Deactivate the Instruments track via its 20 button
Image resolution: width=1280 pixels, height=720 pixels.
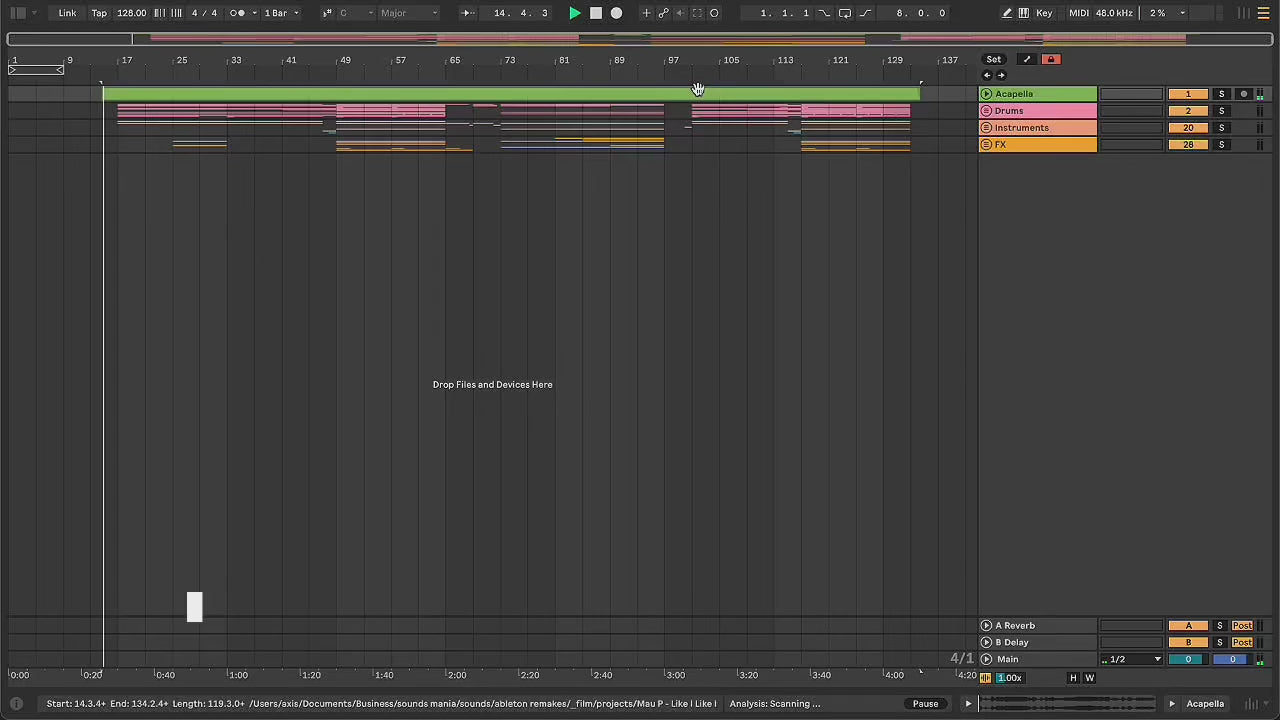click(1188, 128)
